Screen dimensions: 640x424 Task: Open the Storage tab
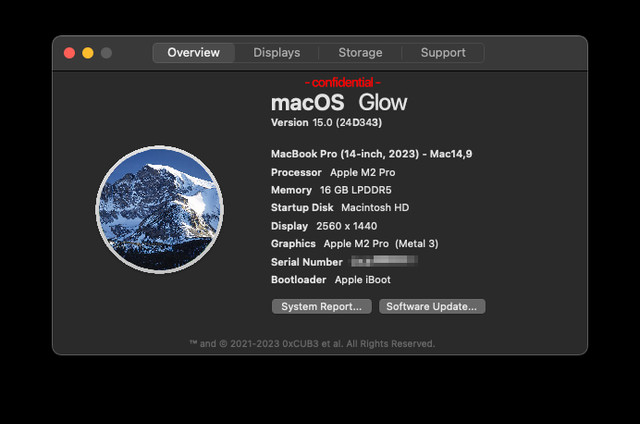pos(360,53)
